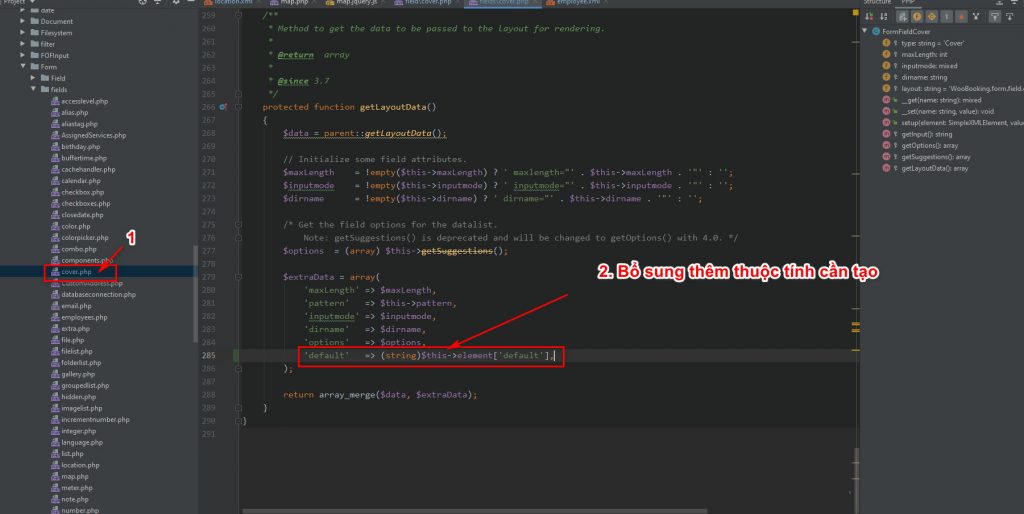Viewport: 1024px width, 514px height.
Task: Open databaseconnection.php in the project tree
Action: coord(95,295)
